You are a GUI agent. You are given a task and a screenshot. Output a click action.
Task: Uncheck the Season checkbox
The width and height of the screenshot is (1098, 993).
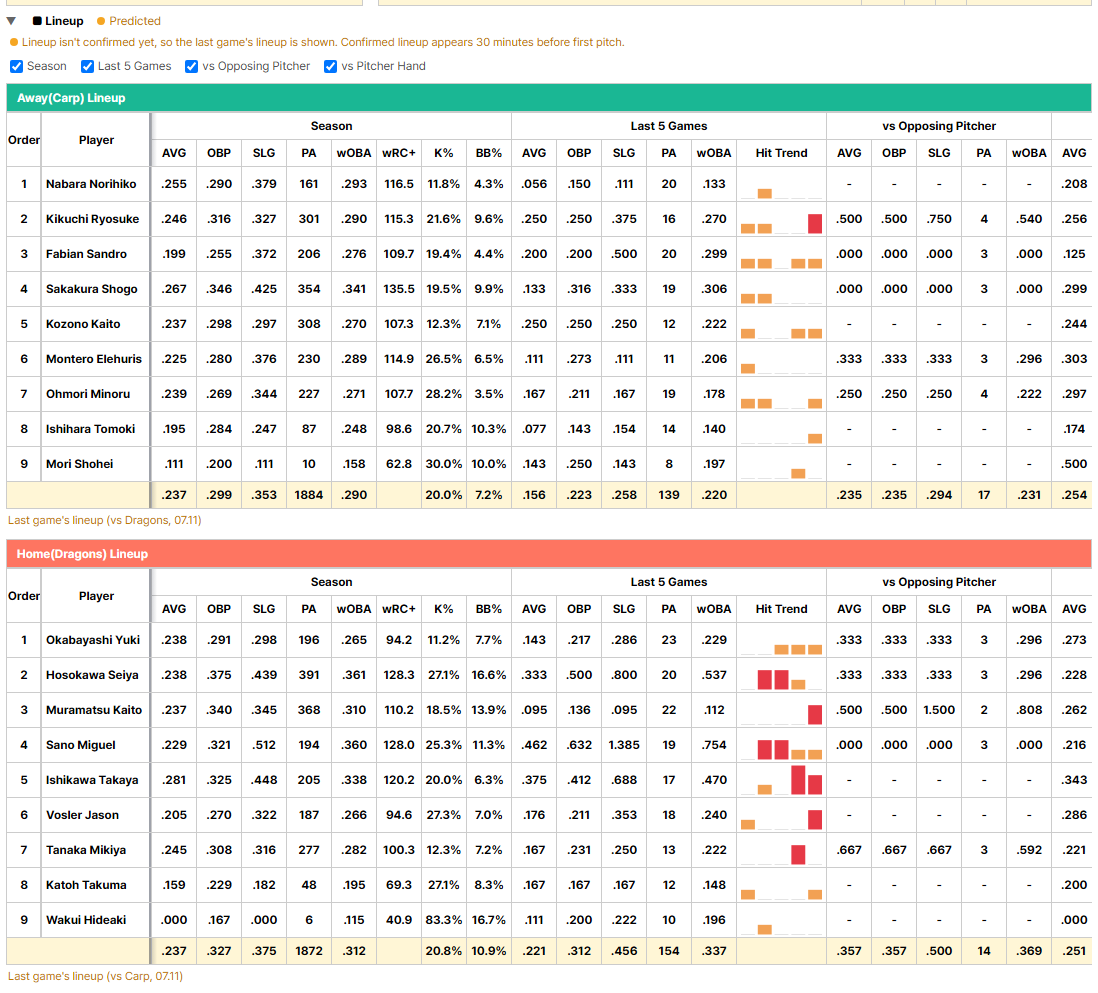click(16, 67)
